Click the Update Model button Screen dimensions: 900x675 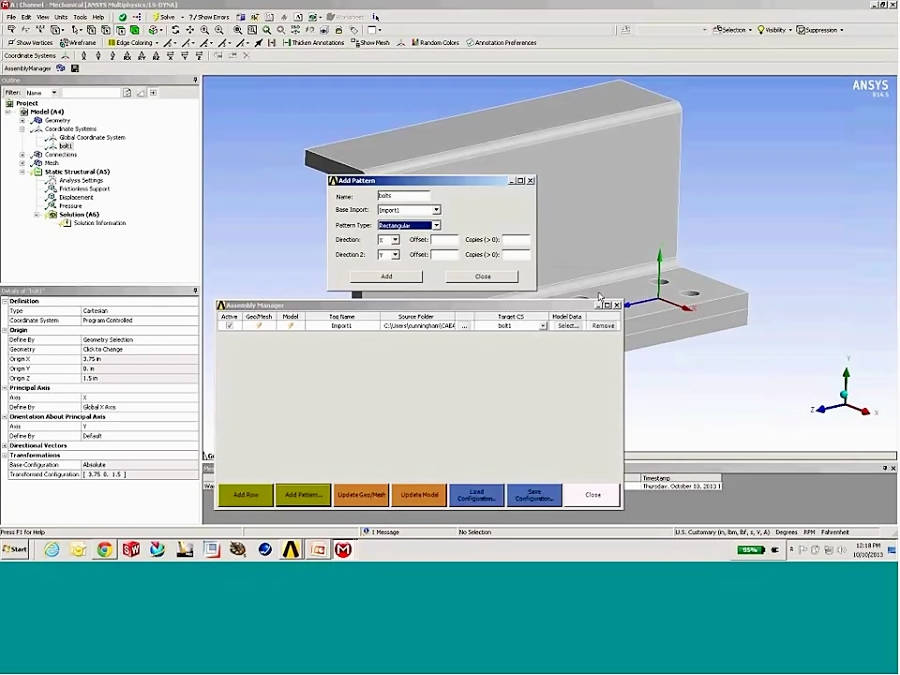pos(419,495)
